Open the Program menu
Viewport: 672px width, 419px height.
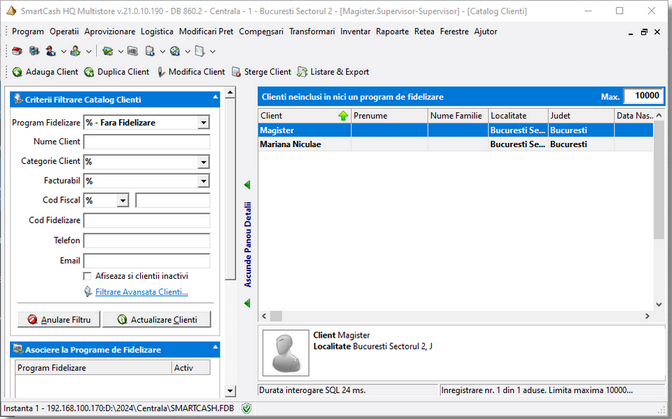click(28, 32)
